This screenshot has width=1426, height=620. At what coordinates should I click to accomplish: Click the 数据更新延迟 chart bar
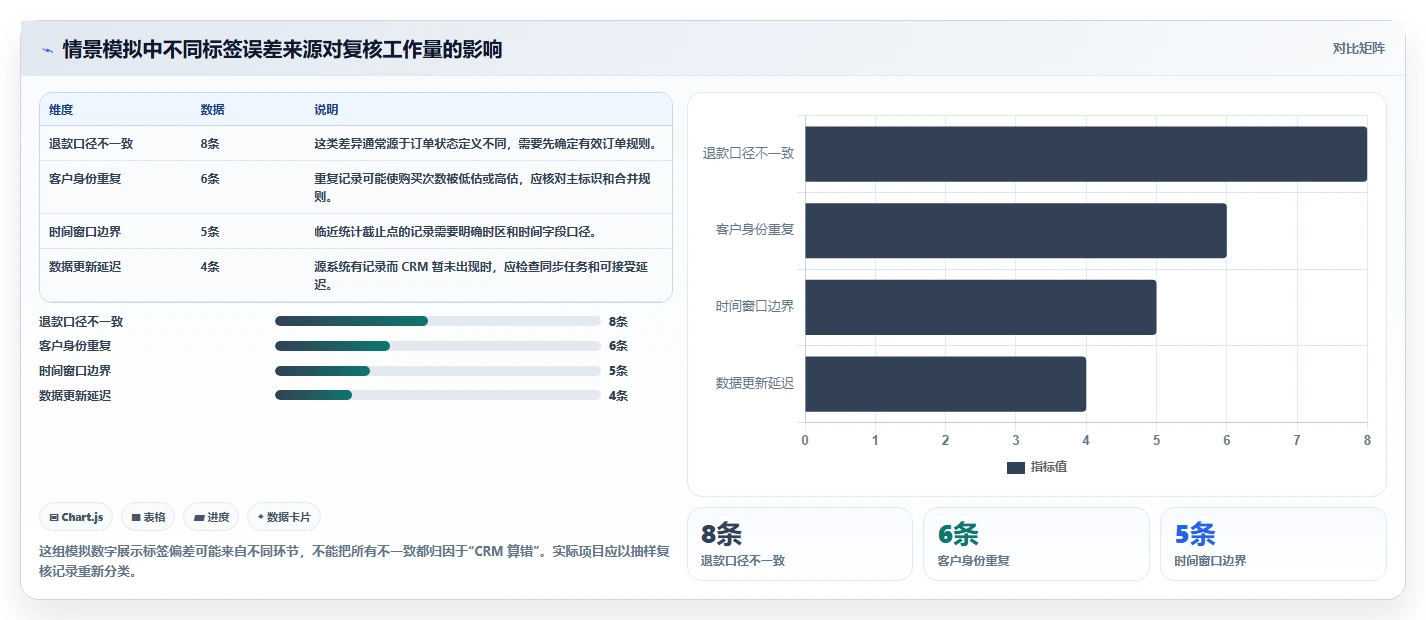[x=945, y=384]
